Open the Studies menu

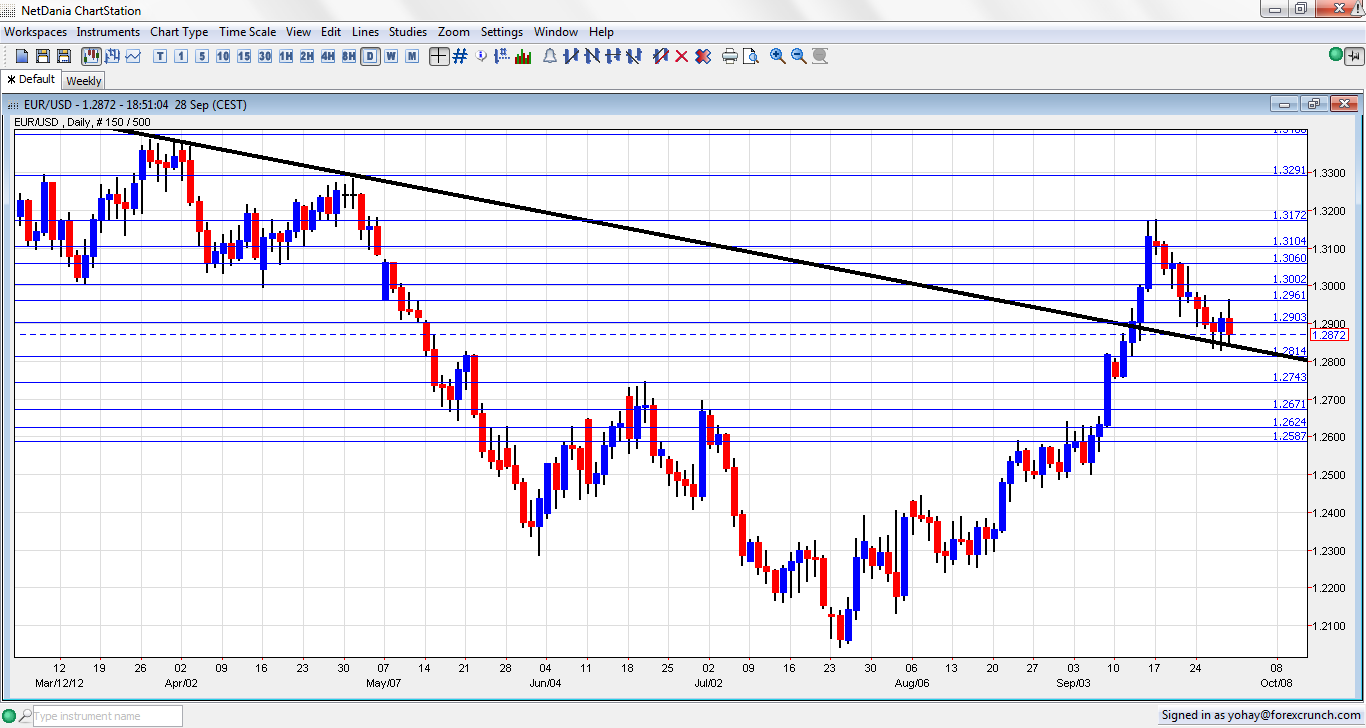click(407, 32)
